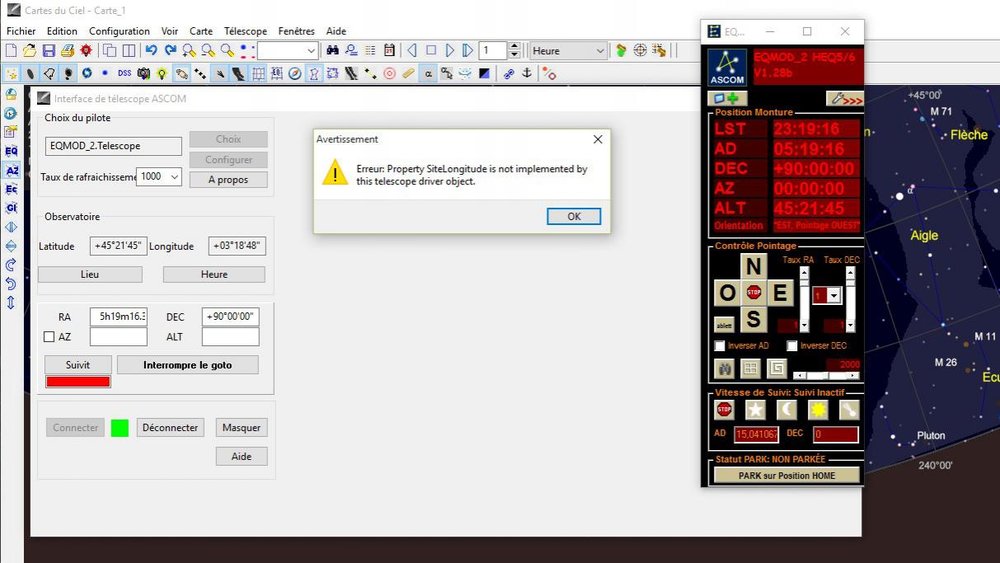Screen dimensions: 1000x563
Task: Adjust the Taux DEC vertical slider
Action: tap(850, 299)
